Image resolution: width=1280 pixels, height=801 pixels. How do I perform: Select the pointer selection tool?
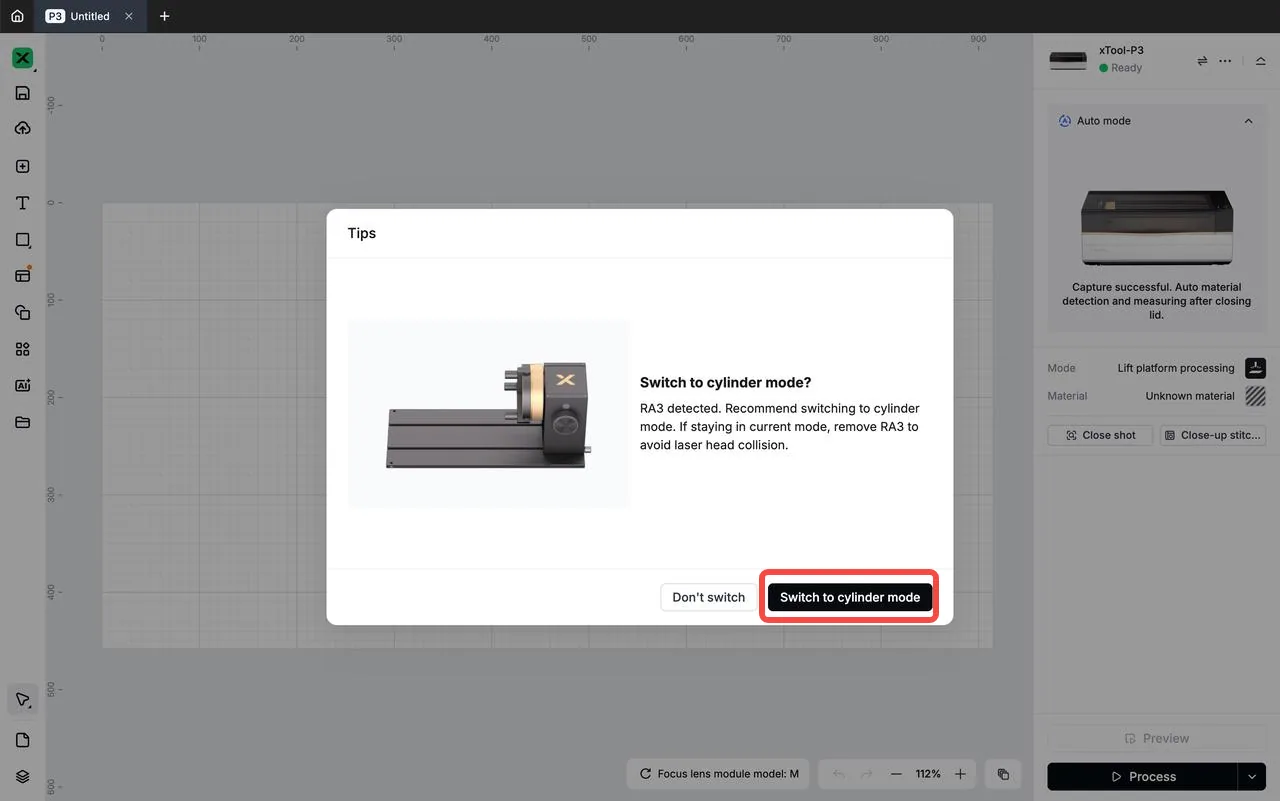(x=22, y=700)
